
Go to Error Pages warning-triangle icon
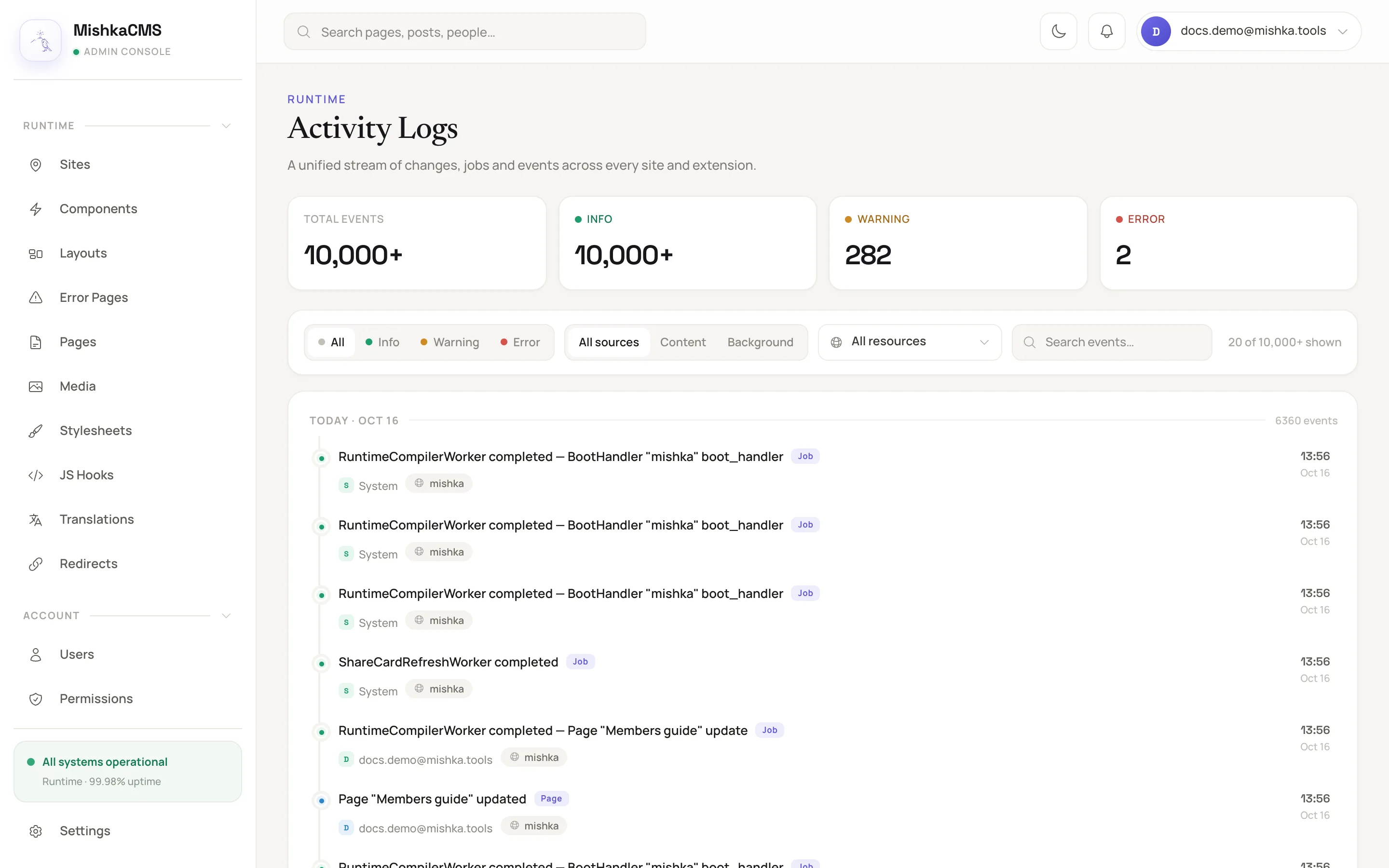pyautogui.click(x=36, y=298)
